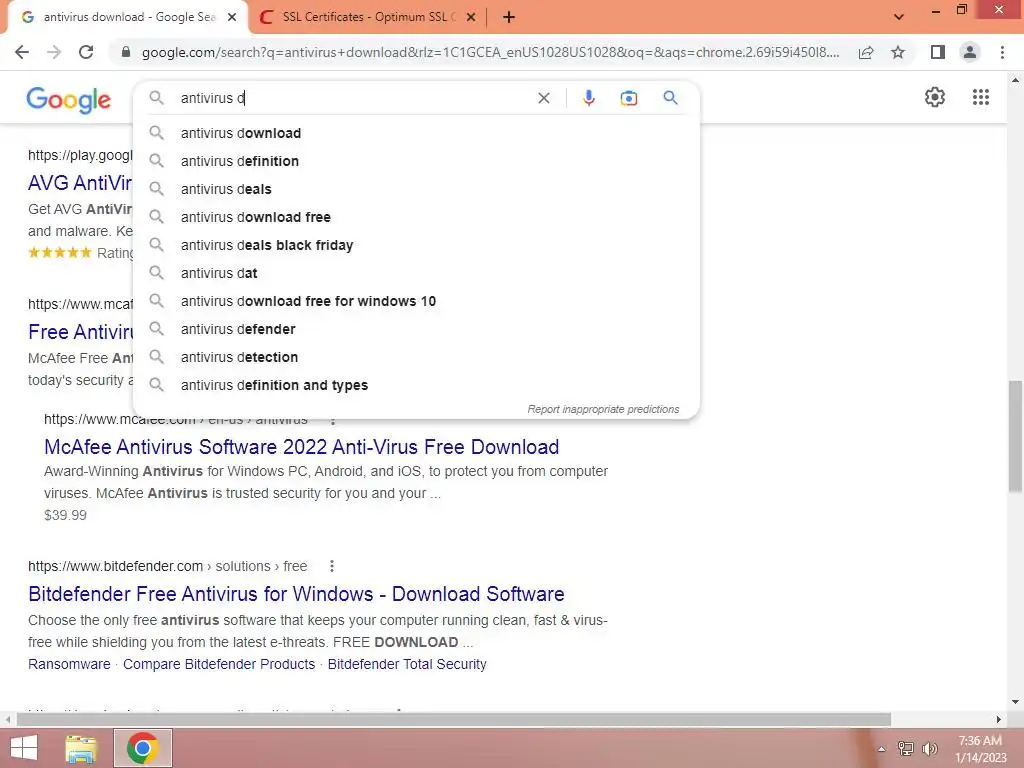Open the AVG AntiVirus result link

[80, 183]
